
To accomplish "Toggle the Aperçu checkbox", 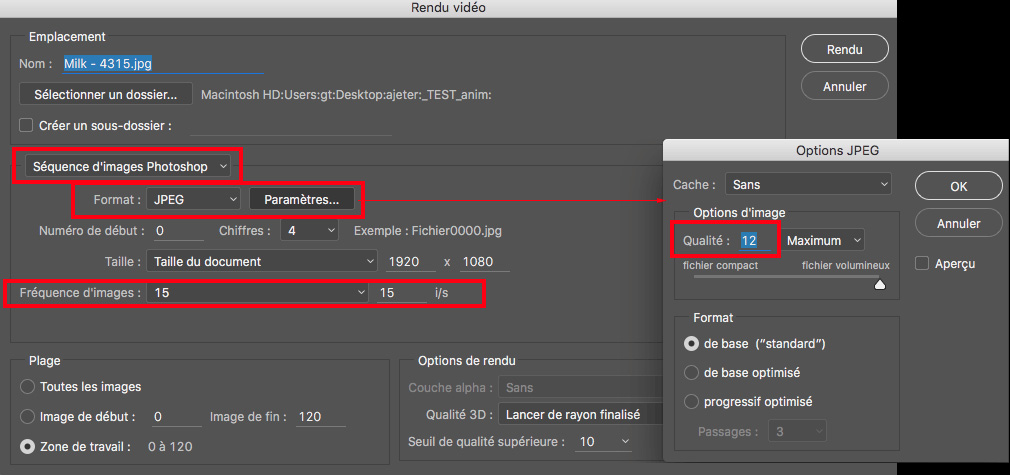I will coord(922,263).
